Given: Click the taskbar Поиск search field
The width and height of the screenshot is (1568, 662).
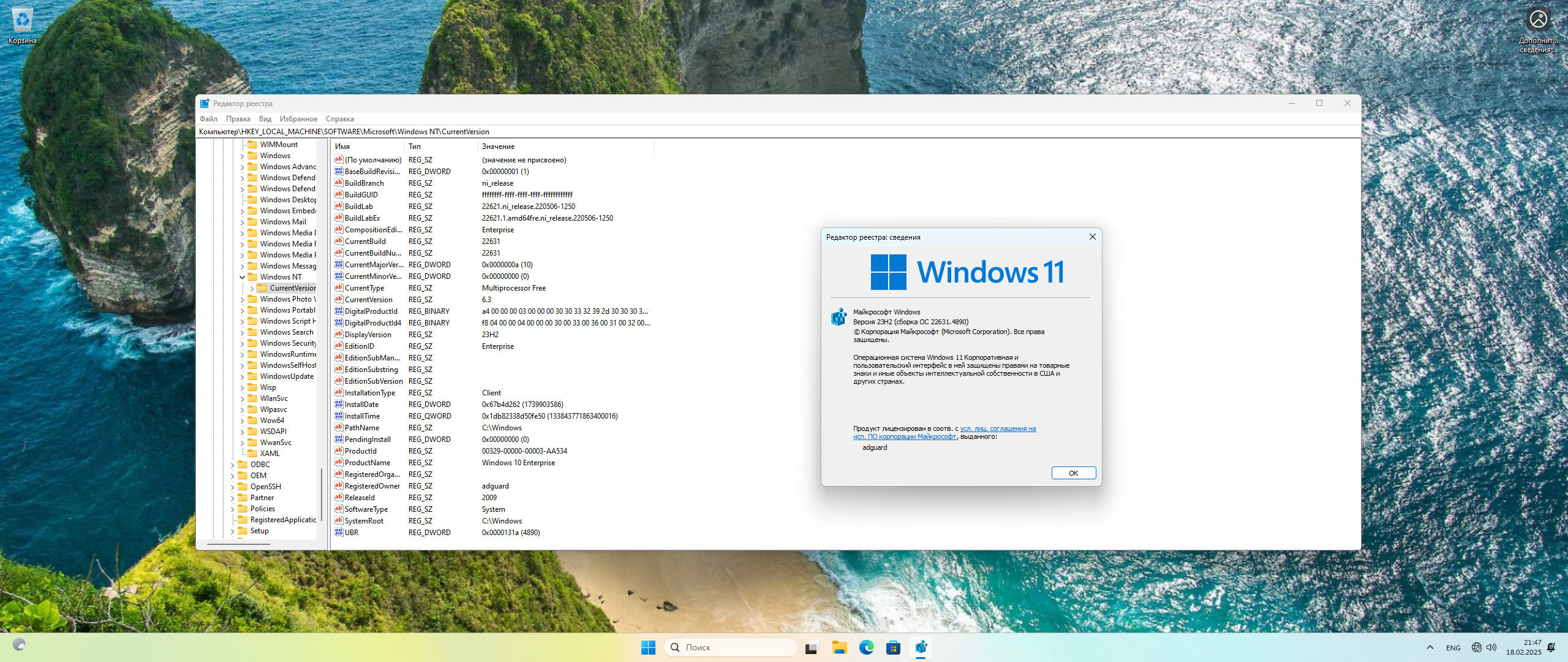Looking at the screenshot, I should point(731,647).
